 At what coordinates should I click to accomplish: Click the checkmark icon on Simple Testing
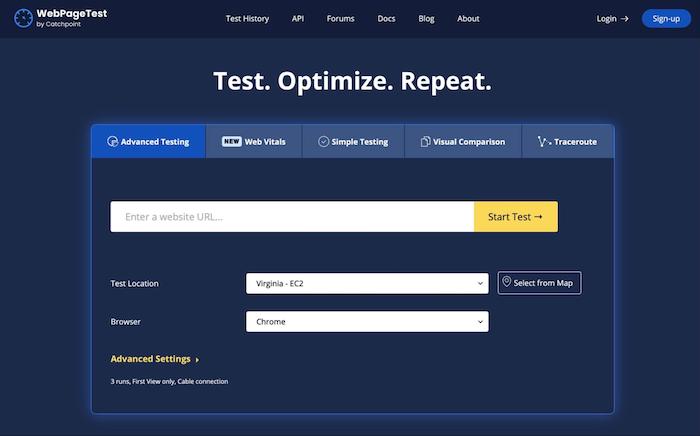[324, 141]
